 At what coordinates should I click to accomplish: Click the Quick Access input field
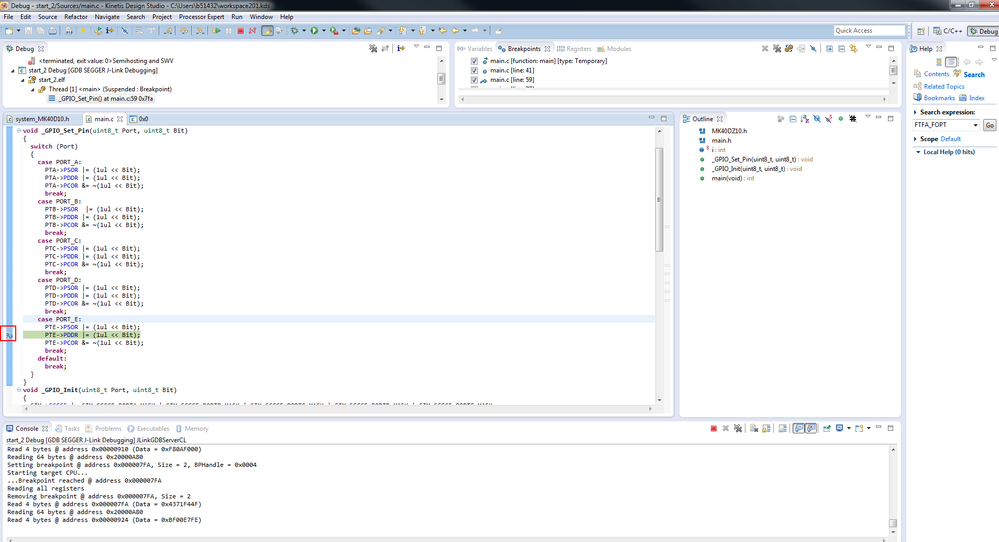click(869, 31)
